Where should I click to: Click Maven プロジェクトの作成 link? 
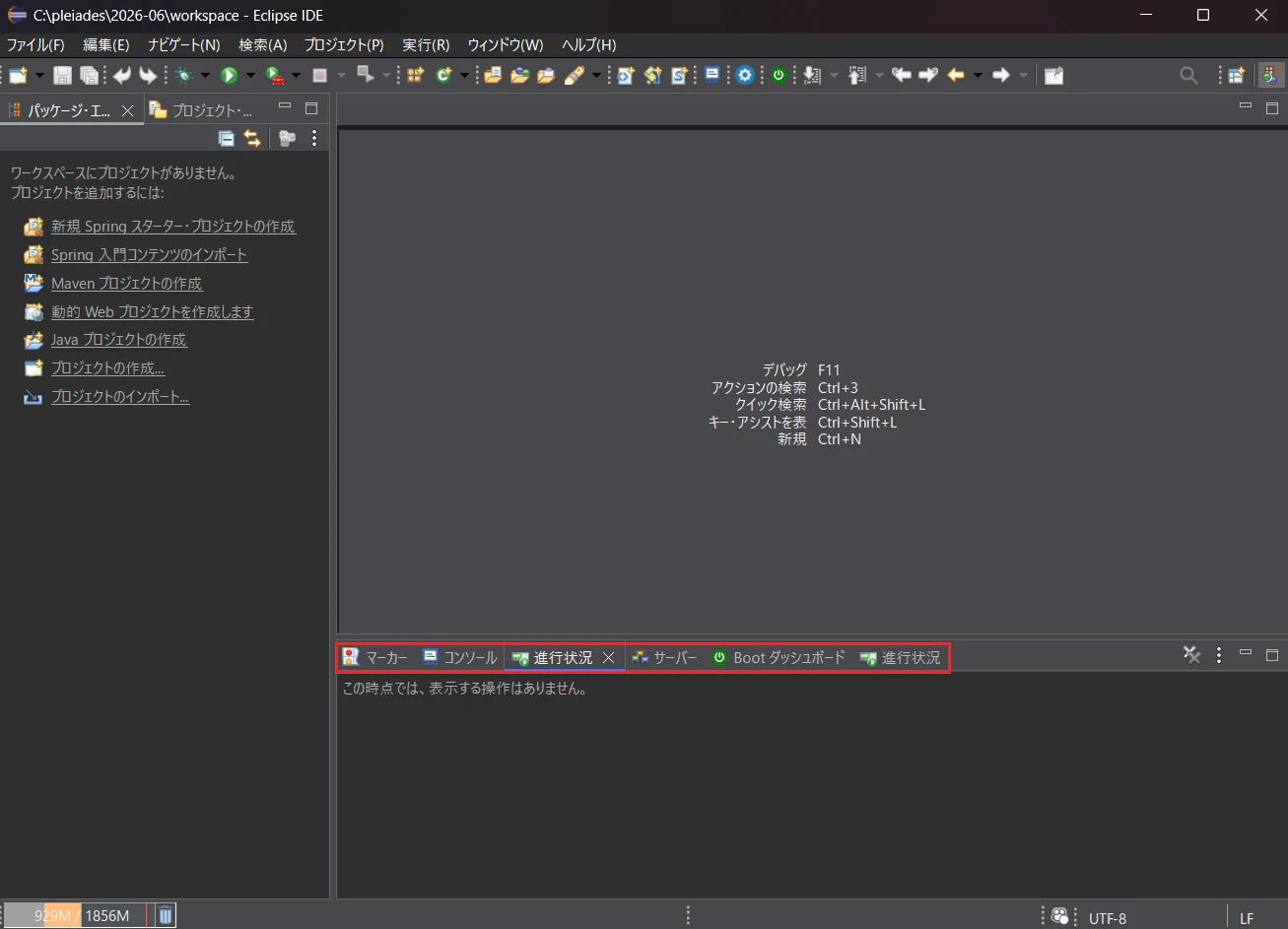(127, 284)
